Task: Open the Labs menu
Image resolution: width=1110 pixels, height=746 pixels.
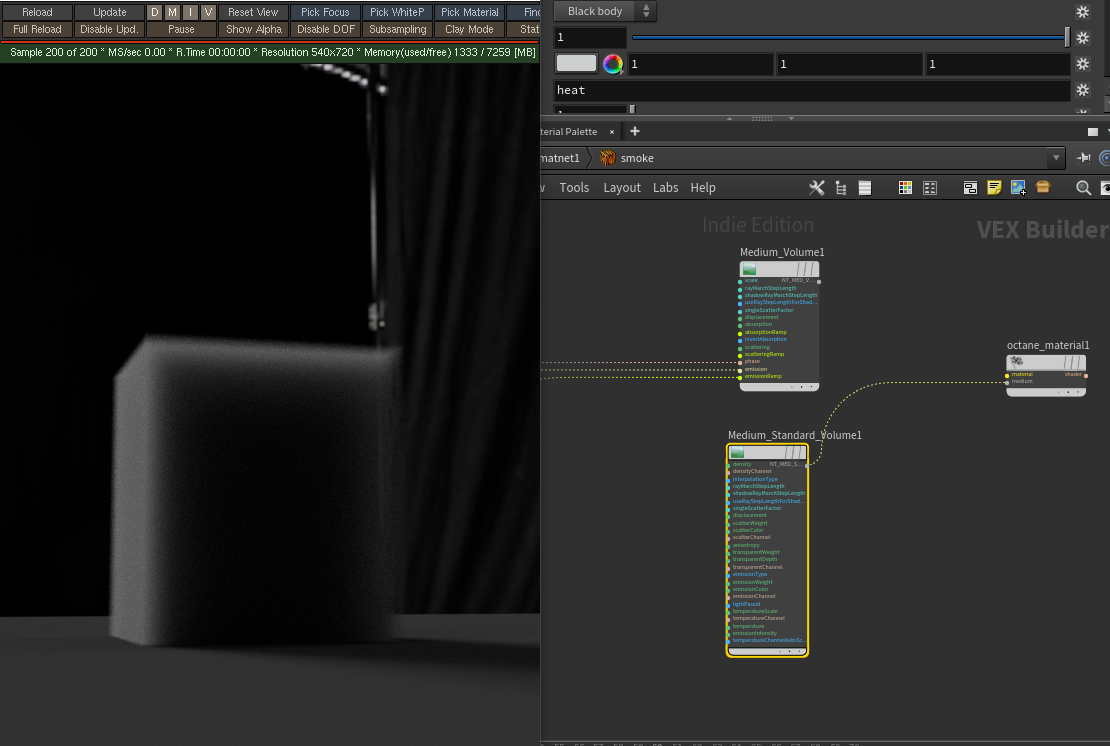Action: [665, 188]
